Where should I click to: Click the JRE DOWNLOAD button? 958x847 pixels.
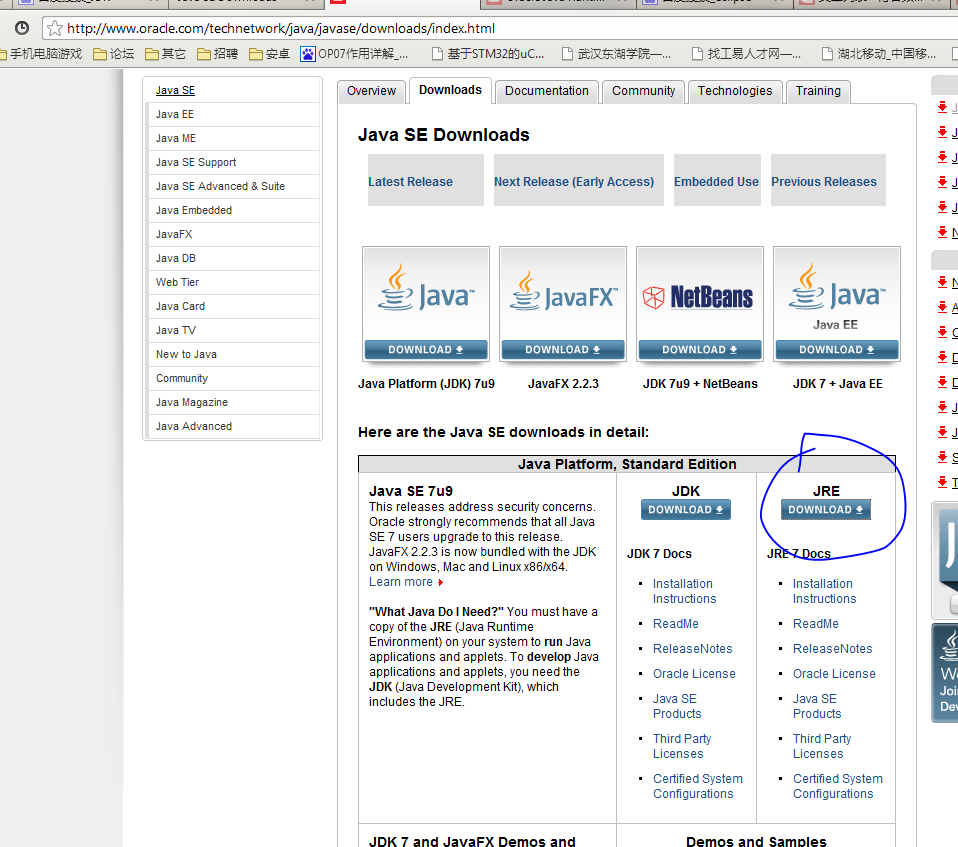(x=825, y=510)
